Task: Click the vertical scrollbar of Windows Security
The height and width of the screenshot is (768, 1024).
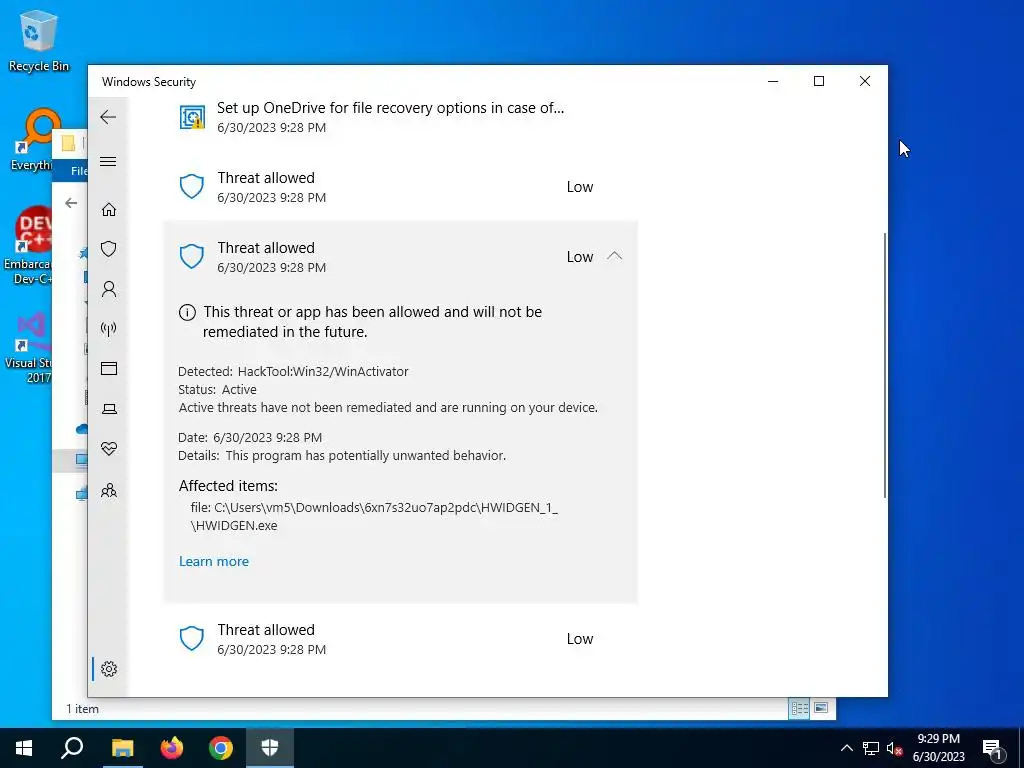Action: coord(884,364)
